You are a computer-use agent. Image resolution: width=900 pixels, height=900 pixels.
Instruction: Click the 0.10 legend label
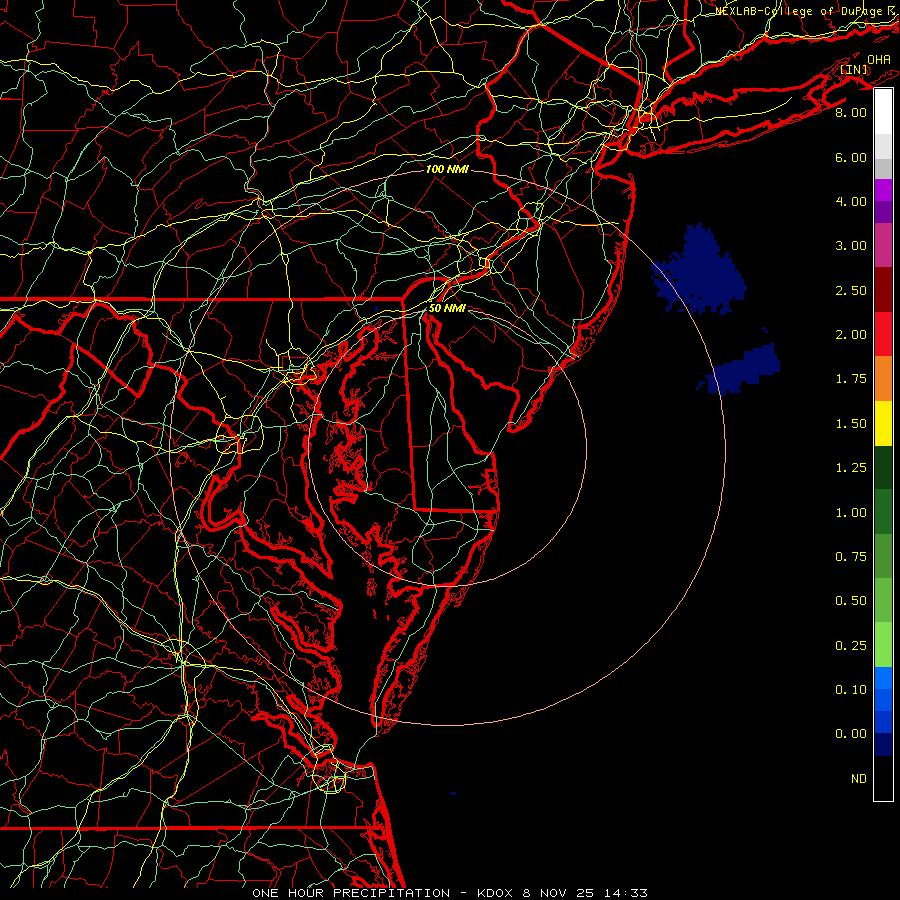click(851, 690)
